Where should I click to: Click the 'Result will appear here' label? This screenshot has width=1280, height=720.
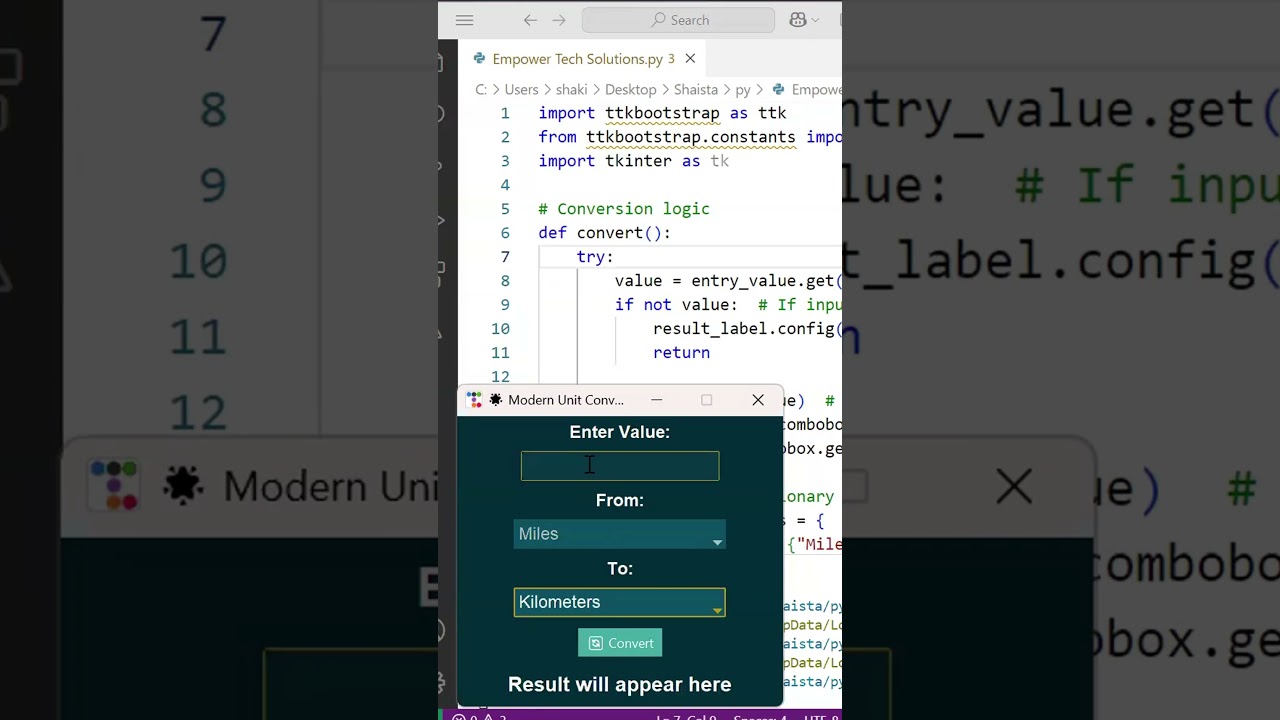[x=620, y=685]
